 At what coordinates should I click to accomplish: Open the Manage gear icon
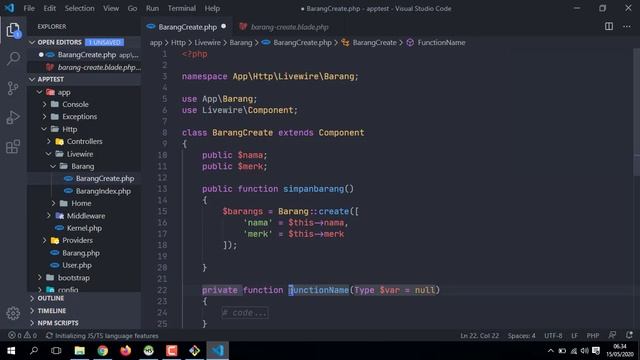[13, 313]
